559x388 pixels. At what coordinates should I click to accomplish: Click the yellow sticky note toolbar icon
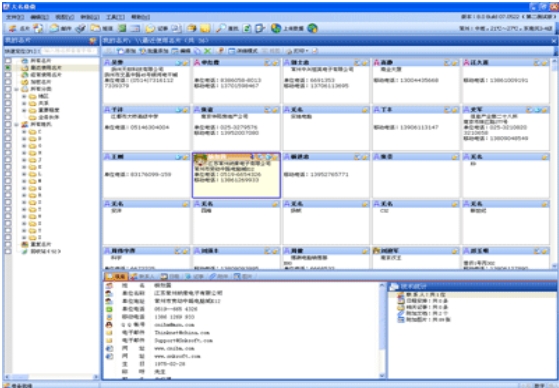point(205,28)
